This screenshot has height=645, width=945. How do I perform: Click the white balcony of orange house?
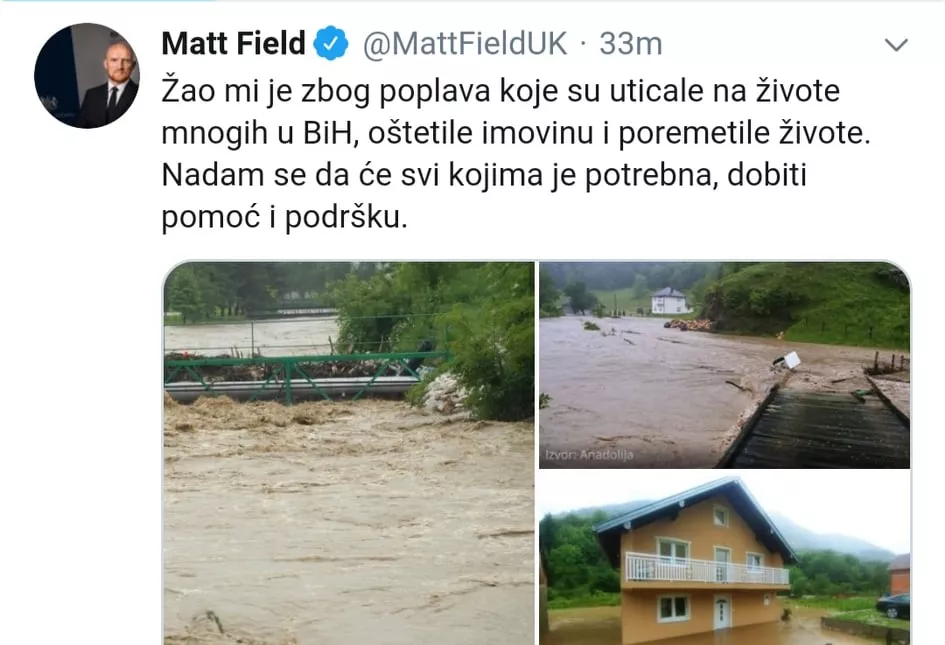pos(705,569)
